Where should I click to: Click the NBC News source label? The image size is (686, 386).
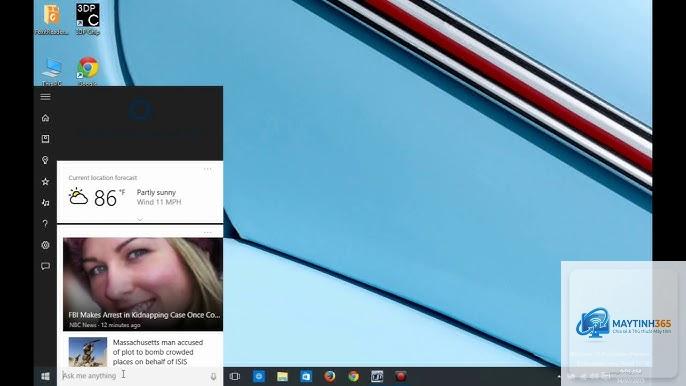coord(83,325)
